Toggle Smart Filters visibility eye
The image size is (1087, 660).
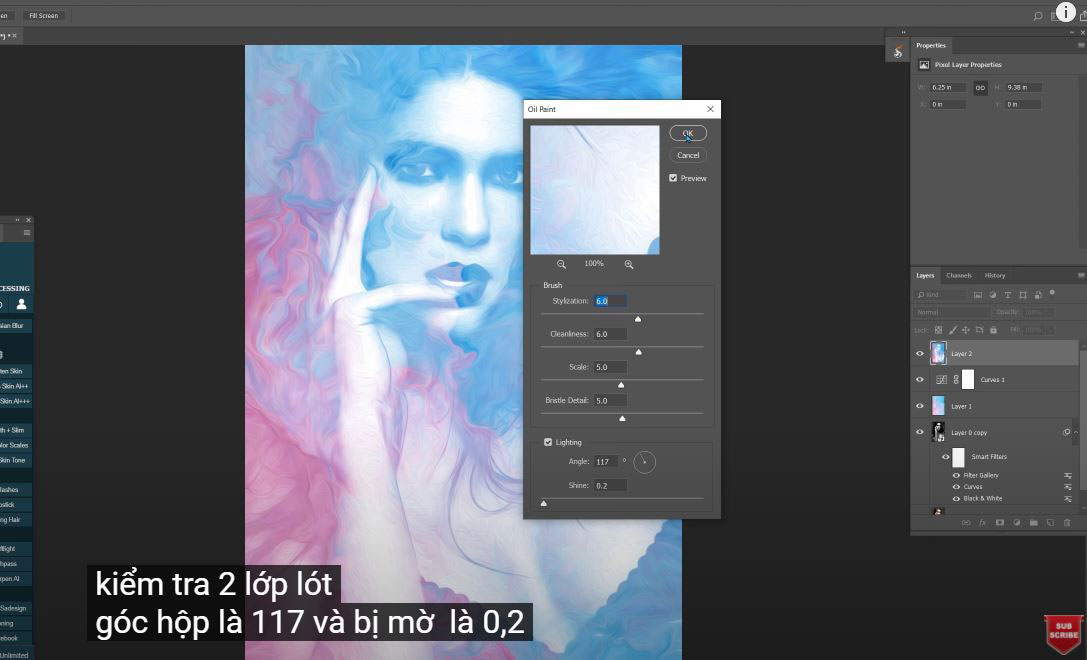(x=946, y=457)
